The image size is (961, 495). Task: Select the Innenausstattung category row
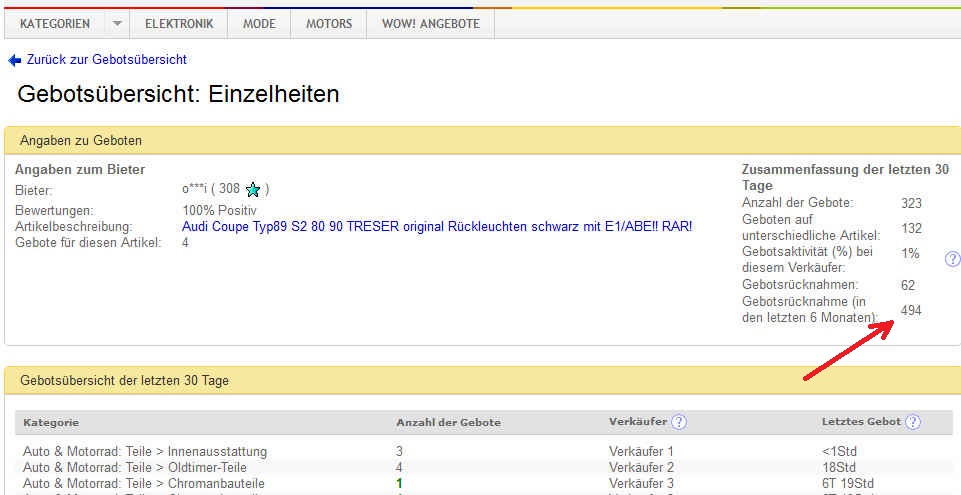(145, 452)
